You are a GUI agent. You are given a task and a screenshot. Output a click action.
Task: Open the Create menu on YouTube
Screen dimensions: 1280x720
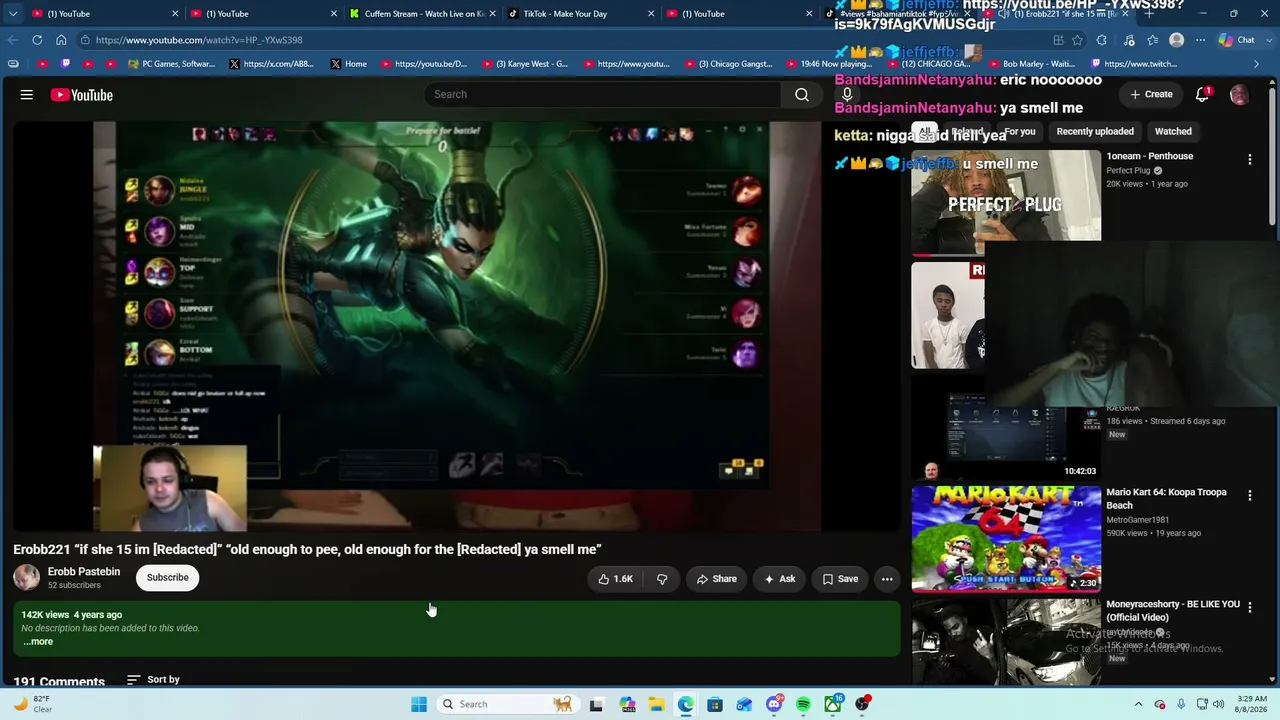tap(1151, 94)
